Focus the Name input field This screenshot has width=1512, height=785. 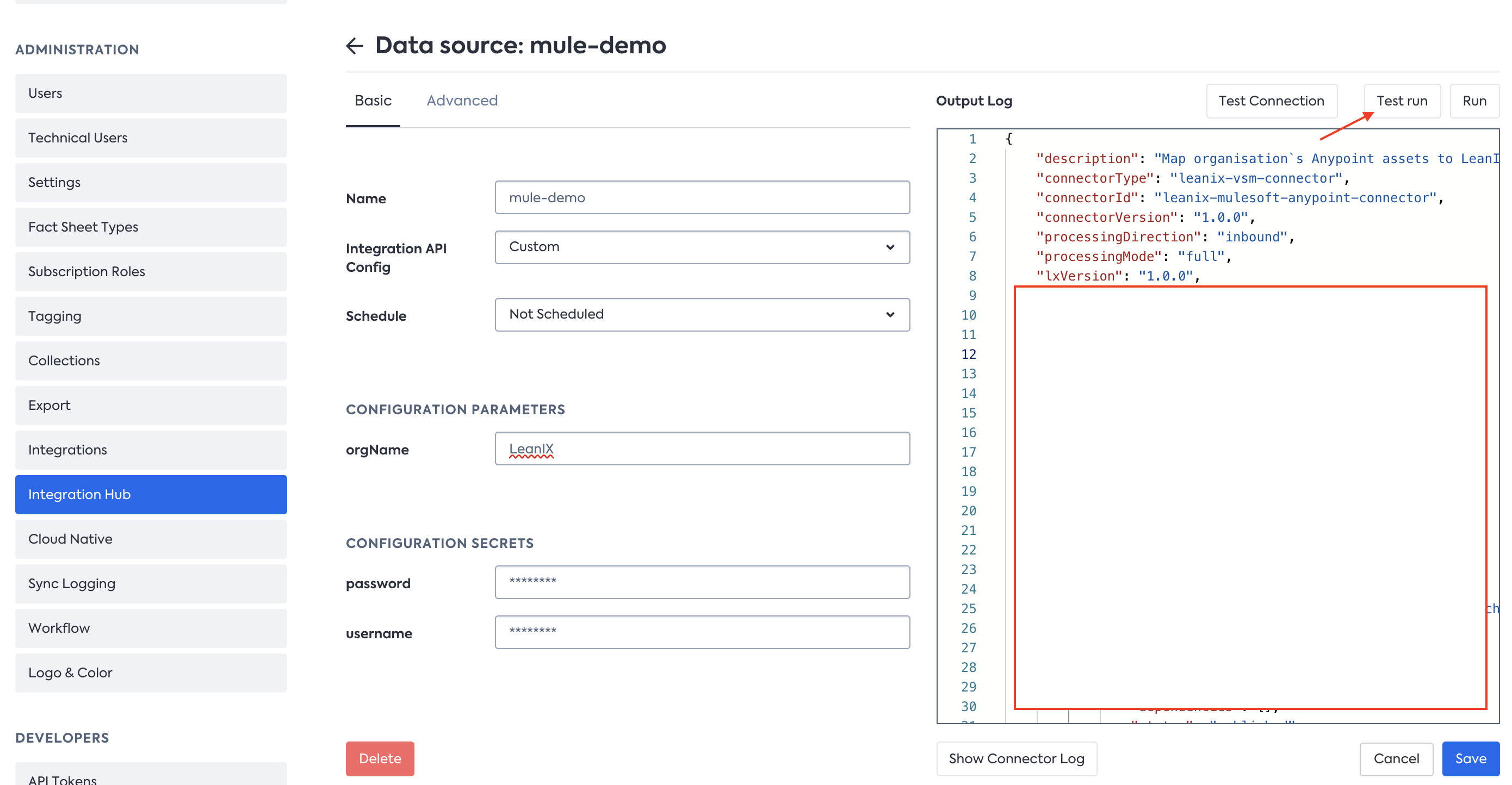tap(702, 198)
